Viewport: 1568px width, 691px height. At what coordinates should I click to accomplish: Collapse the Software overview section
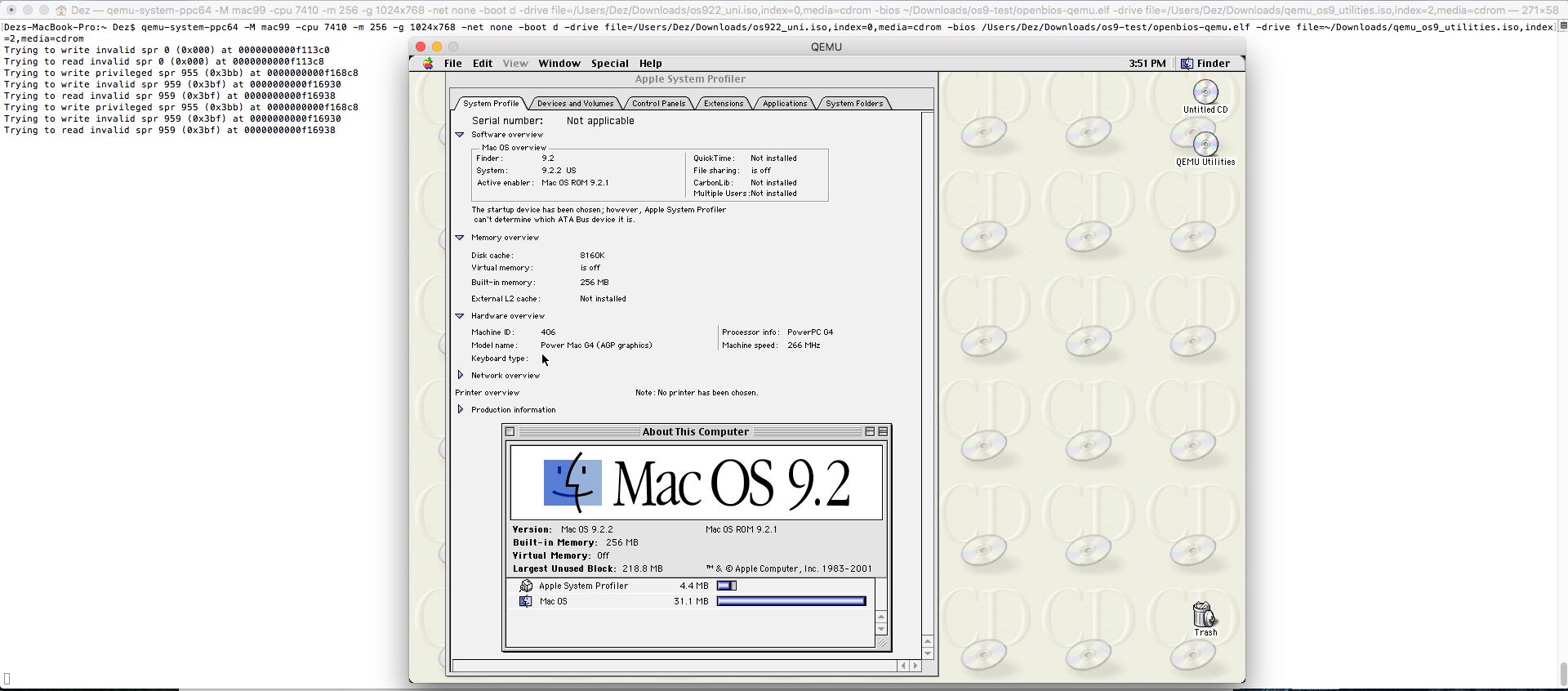pyautogui.click(x=460, y=135)
